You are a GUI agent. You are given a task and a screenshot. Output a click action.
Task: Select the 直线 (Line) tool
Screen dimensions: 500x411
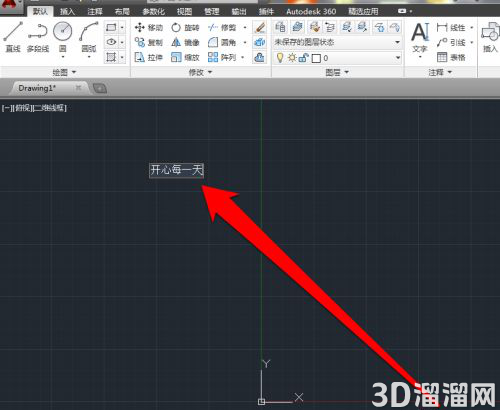coord(13,37)
